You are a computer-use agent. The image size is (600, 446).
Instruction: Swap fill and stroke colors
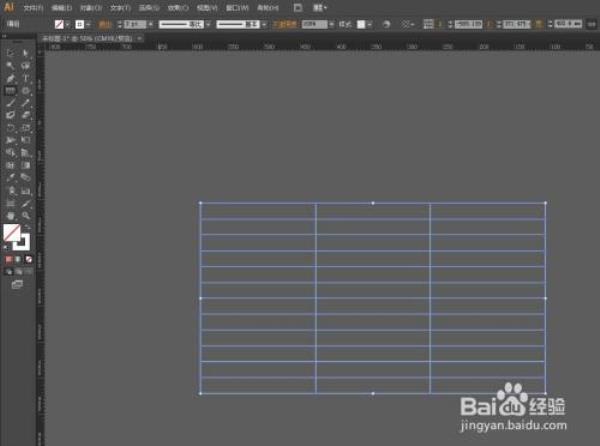tap(28, 228)
